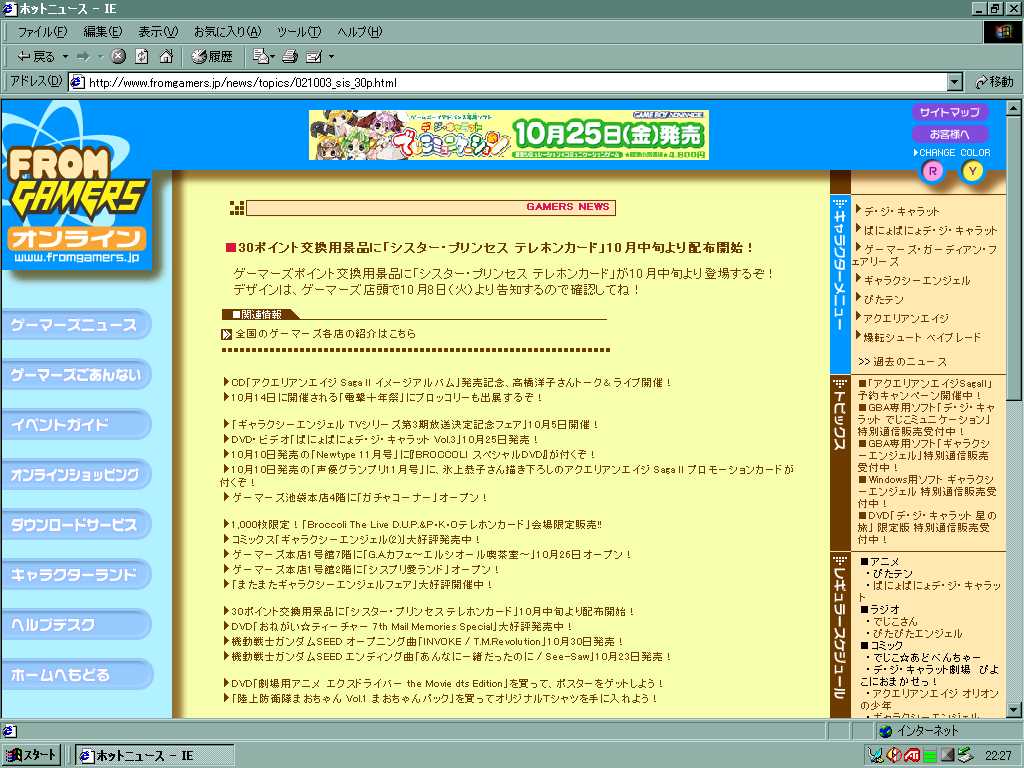The width and height of the screenshot is (1024, 768).
Task: Select the R color change circle
Action: click(x=933, y=172)
